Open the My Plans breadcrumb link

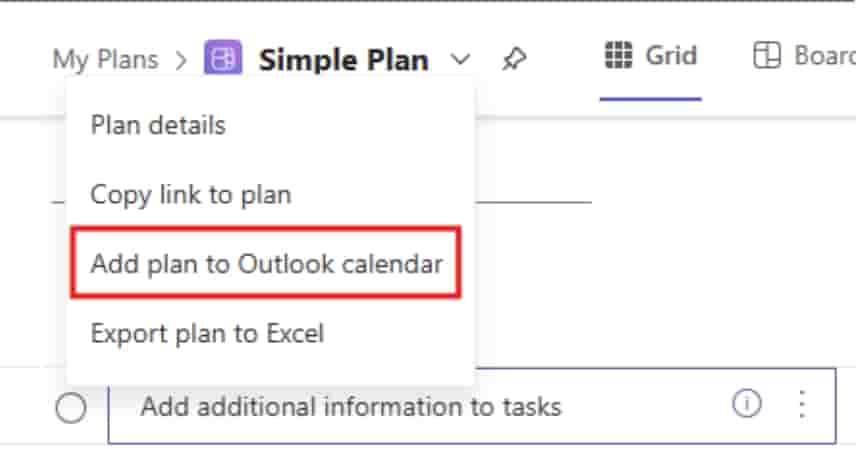(104, 59)
